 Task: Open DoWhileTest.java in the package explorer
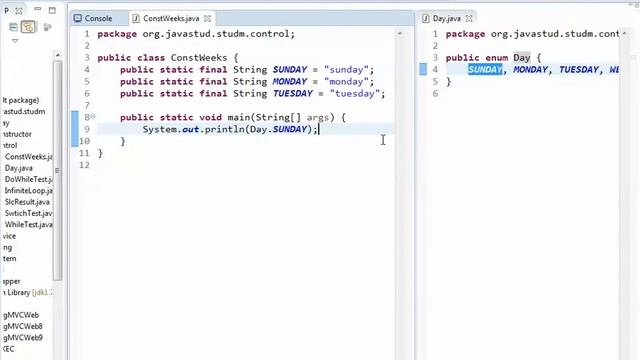[x=28, y=179]
